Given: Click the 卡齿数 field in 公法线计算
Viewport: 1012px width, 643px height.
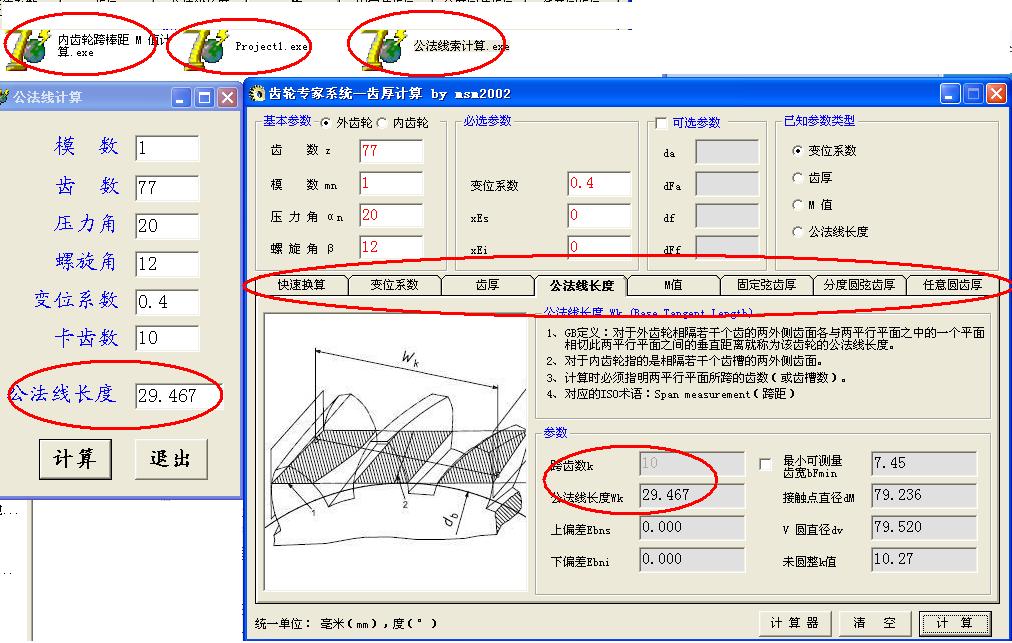Looking at the screenshot, I should pos(167,338).
